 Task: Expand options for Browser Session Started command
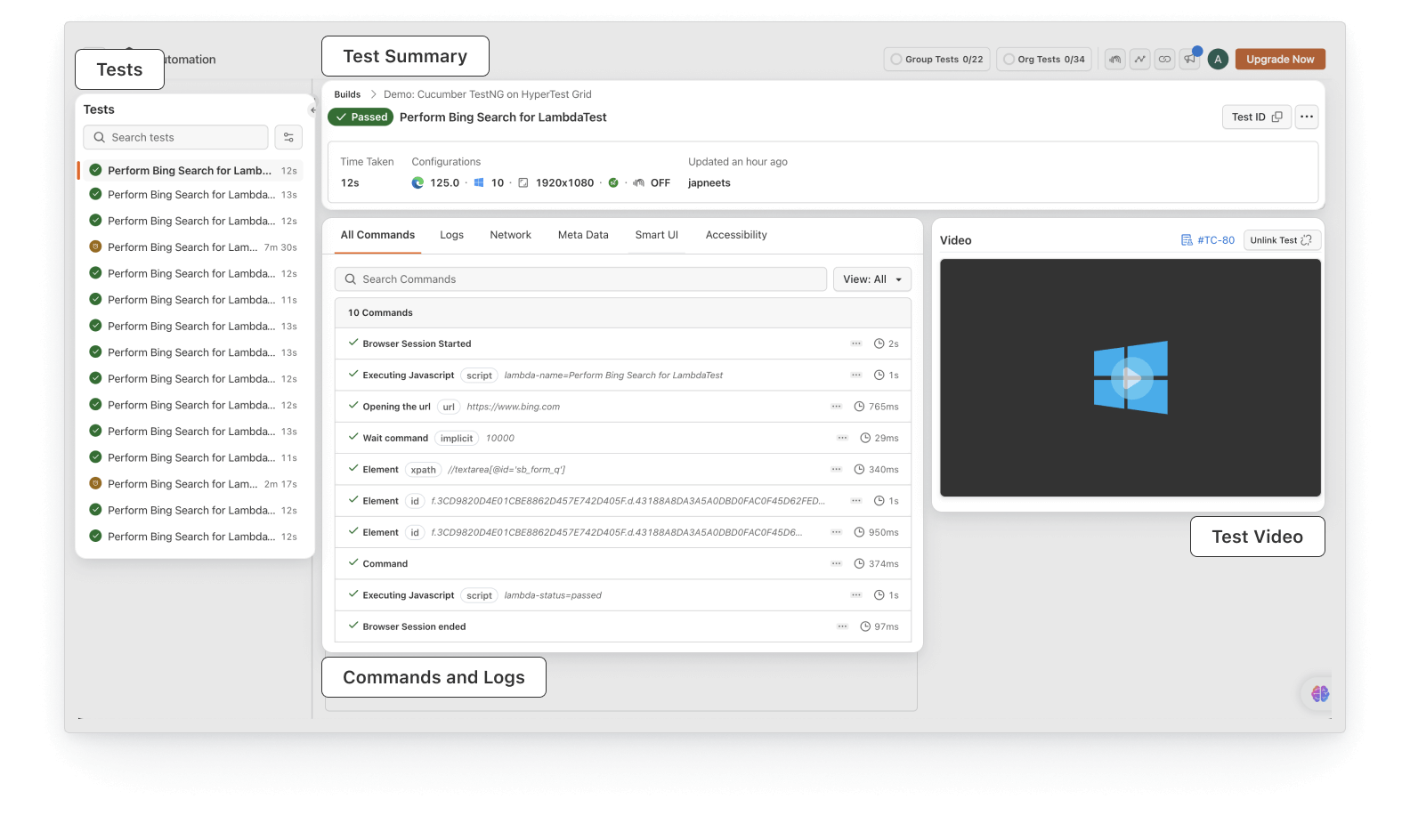[855, 343]
